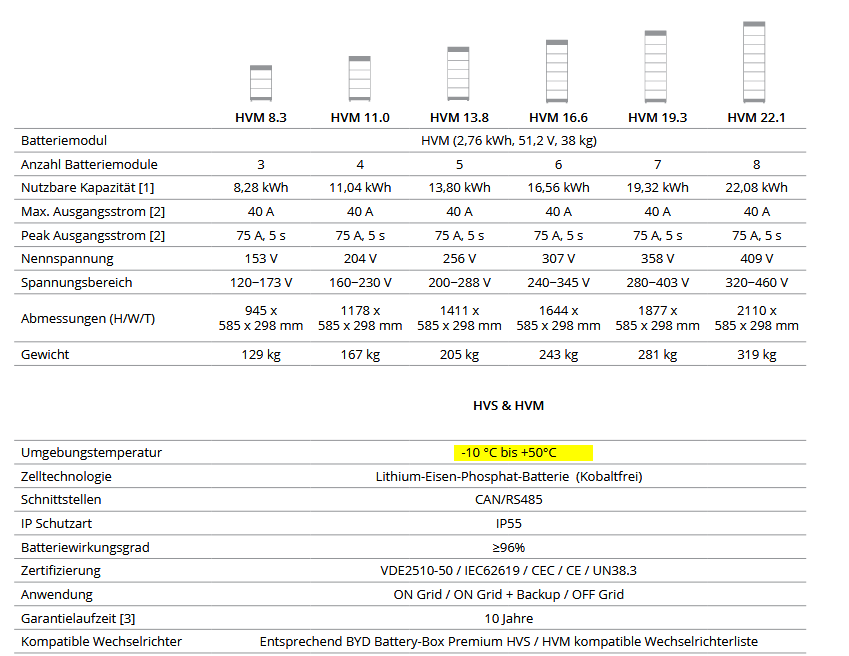The height and width of the screenshot is (656, 849).
Task: Click the Garantielaufzeit [3] row label
Action: [78, 619]
